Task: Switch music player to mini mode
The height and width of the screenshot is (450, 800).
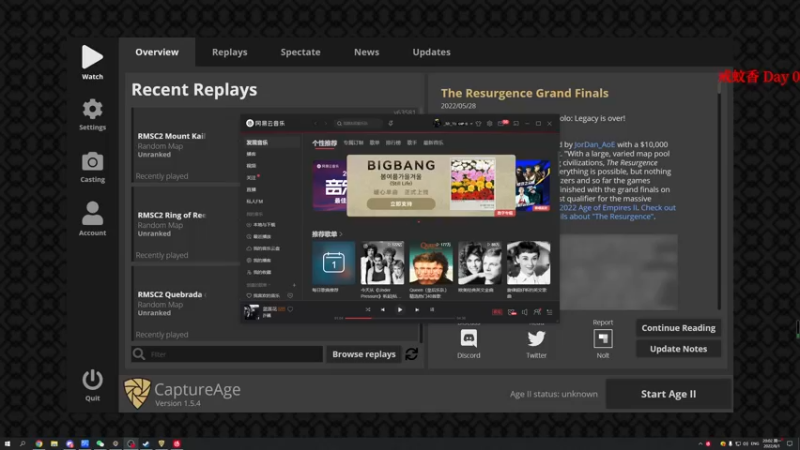Action: point(516,123)
